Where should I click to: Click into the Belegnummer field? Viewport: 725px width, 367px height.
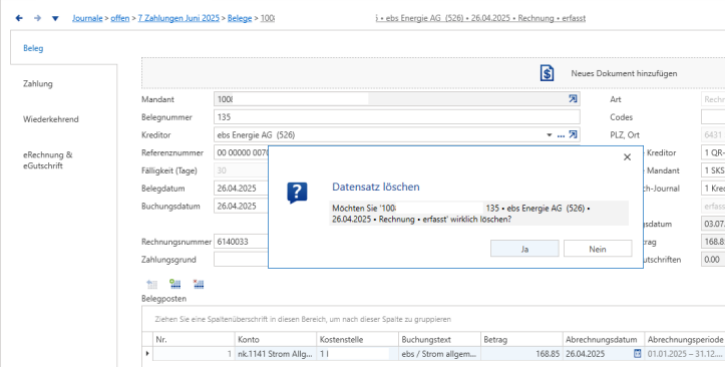pos(397,117)
